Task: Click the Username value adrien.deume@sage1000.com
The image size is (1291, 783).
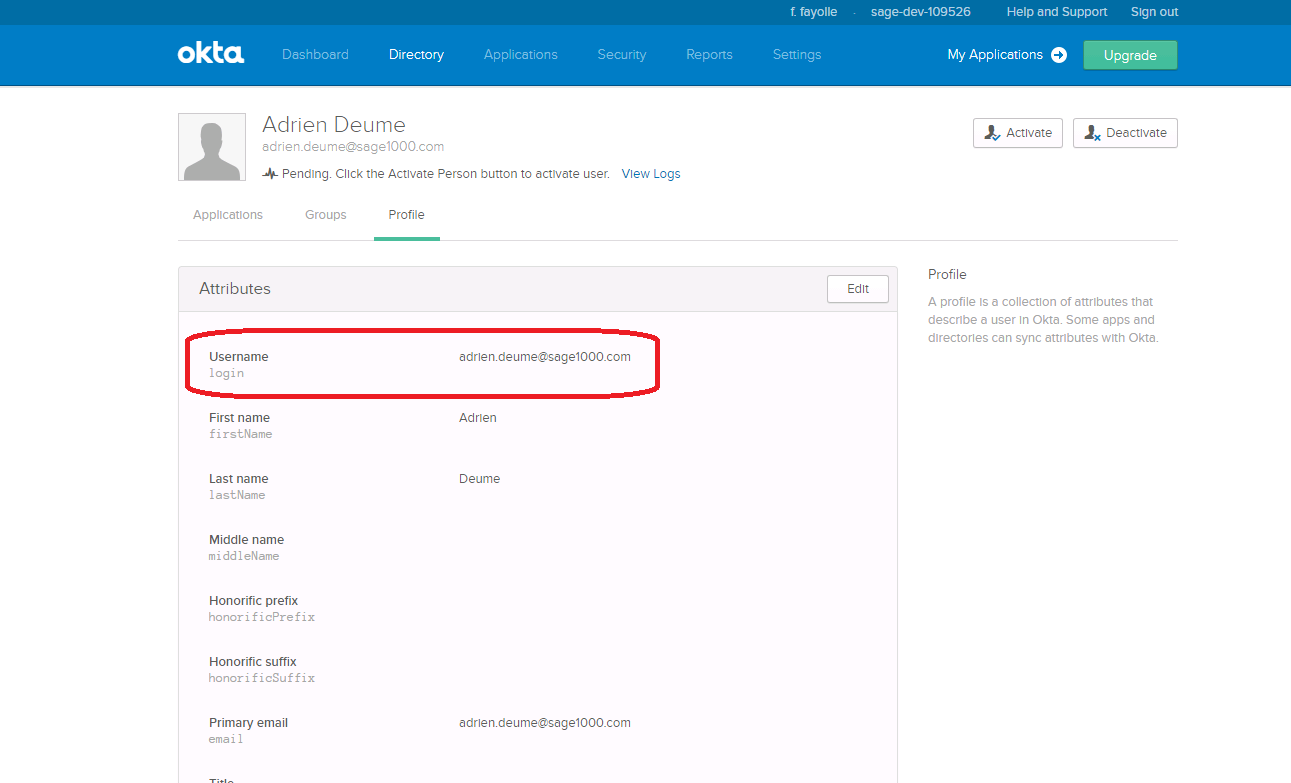Action: pyautogui.click(x=545, y=357)
